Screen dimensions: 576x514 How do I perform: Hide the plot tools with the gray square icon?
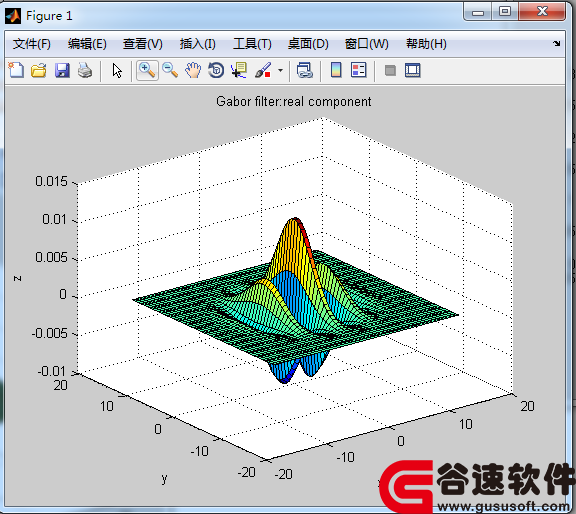(390, 70)
